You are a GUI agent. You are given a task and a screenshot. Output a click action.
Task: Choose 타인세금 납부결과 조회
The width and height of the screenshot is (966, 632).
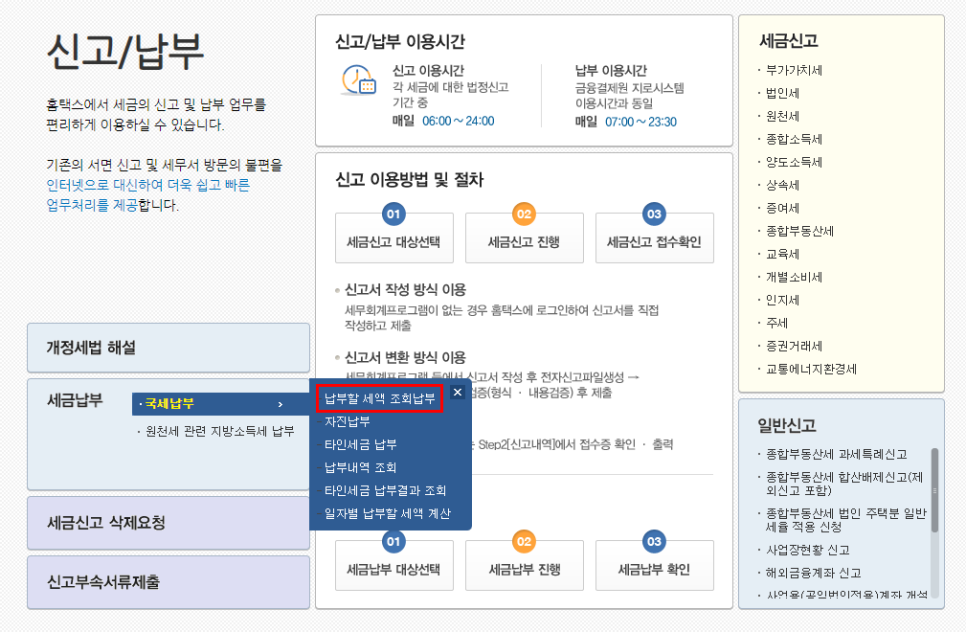385,490
